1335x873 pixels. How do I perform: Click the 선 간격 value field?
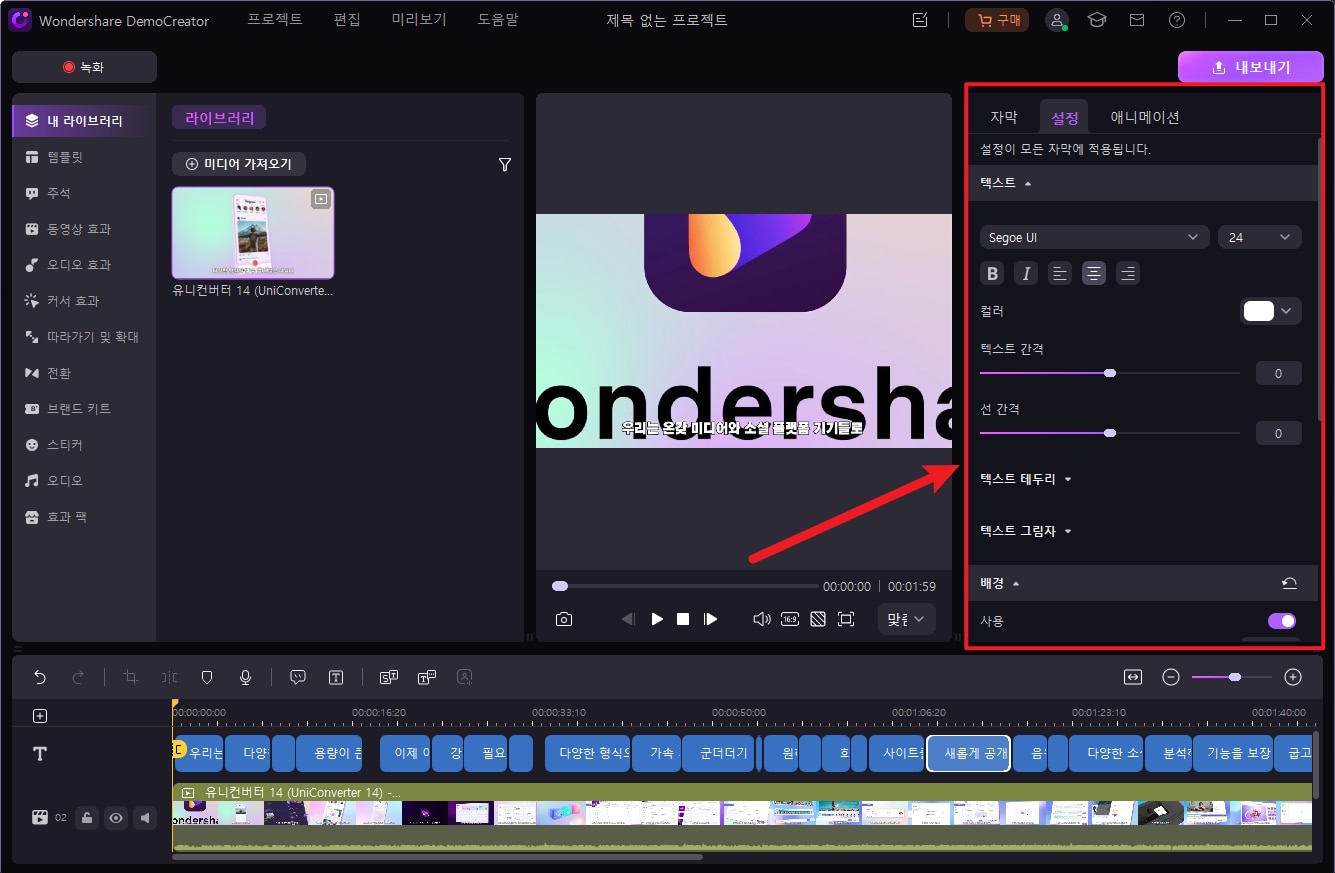tap(1278, 433)
